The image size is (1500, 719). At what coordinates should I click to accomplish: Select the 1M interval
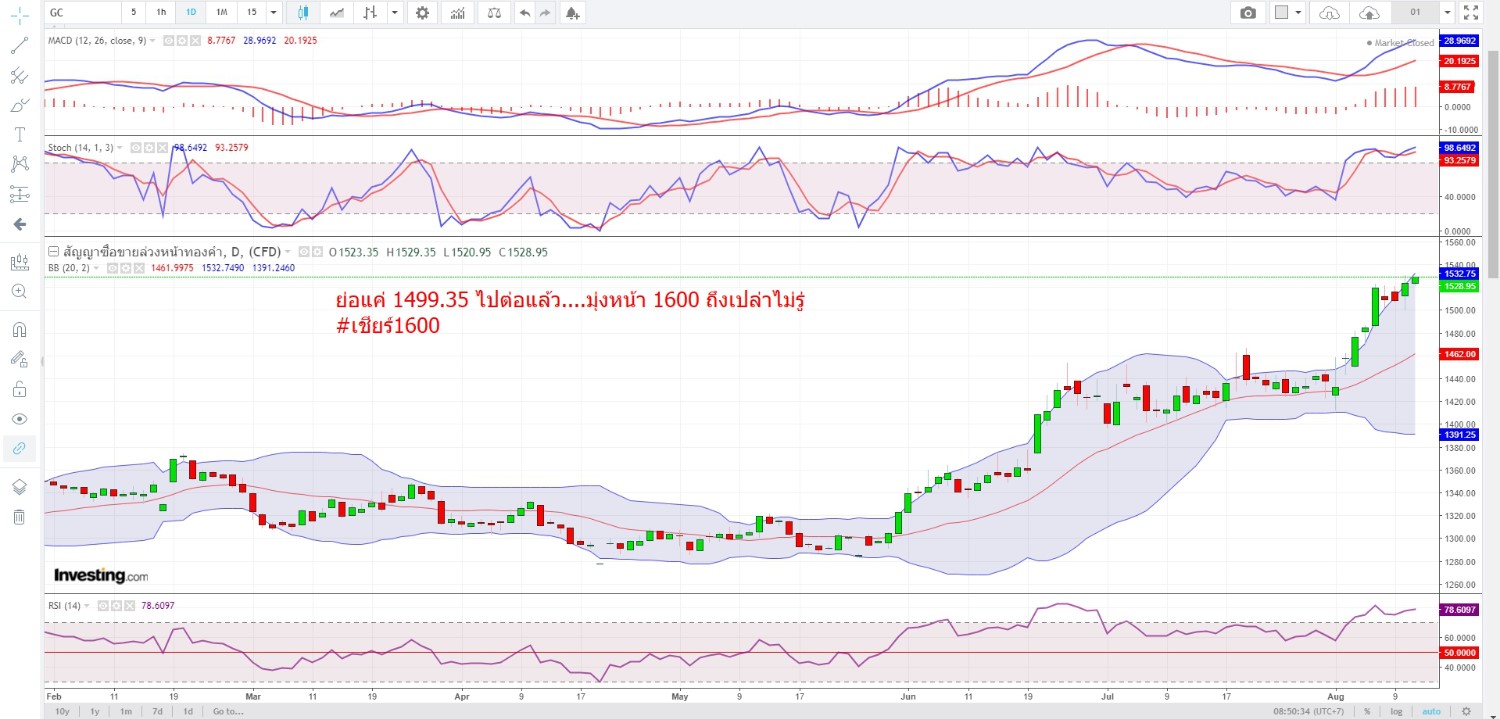[222, 12]
